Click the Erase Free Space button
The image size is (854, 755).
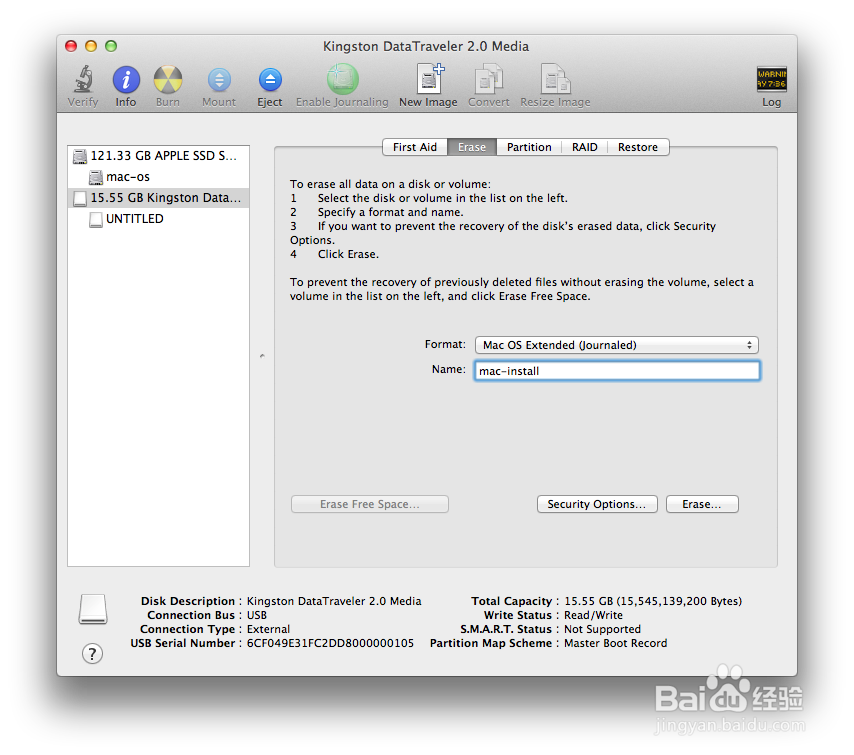click(x=370, y=504)
